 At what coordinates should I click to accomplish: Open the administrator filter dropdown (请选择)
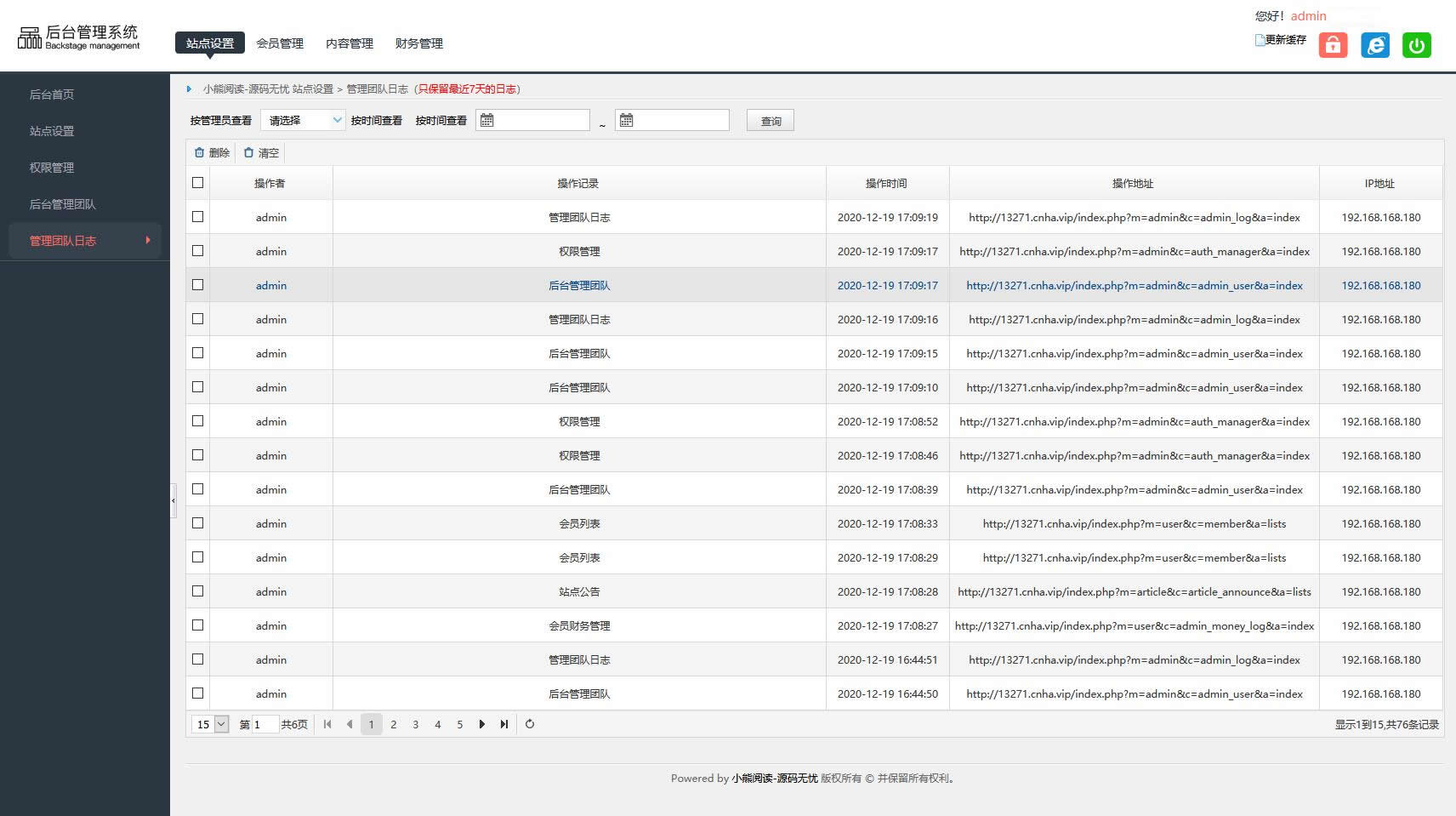(x=303, y=120)
